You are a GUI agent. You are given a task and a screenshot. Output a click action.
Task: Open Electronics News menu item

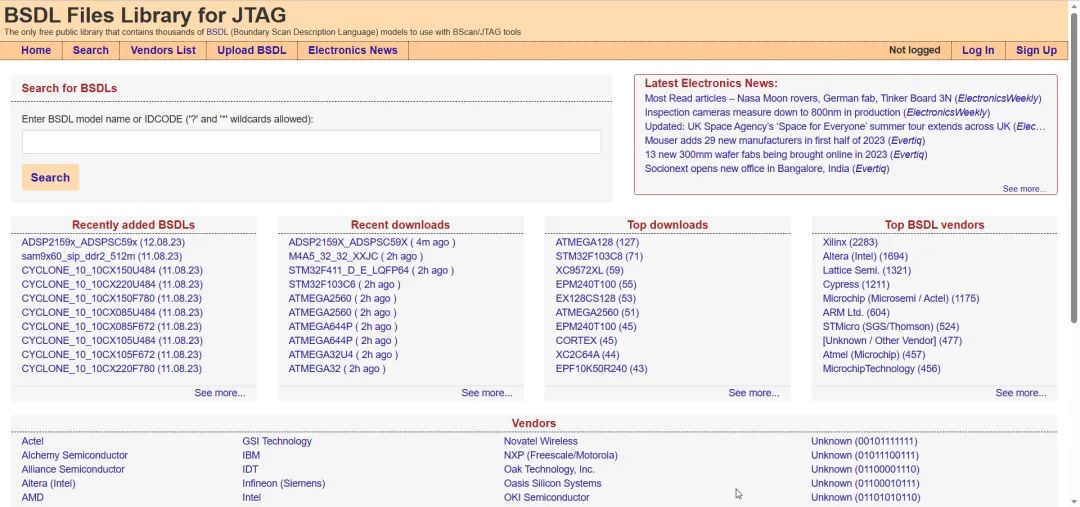tap(353, 50)
